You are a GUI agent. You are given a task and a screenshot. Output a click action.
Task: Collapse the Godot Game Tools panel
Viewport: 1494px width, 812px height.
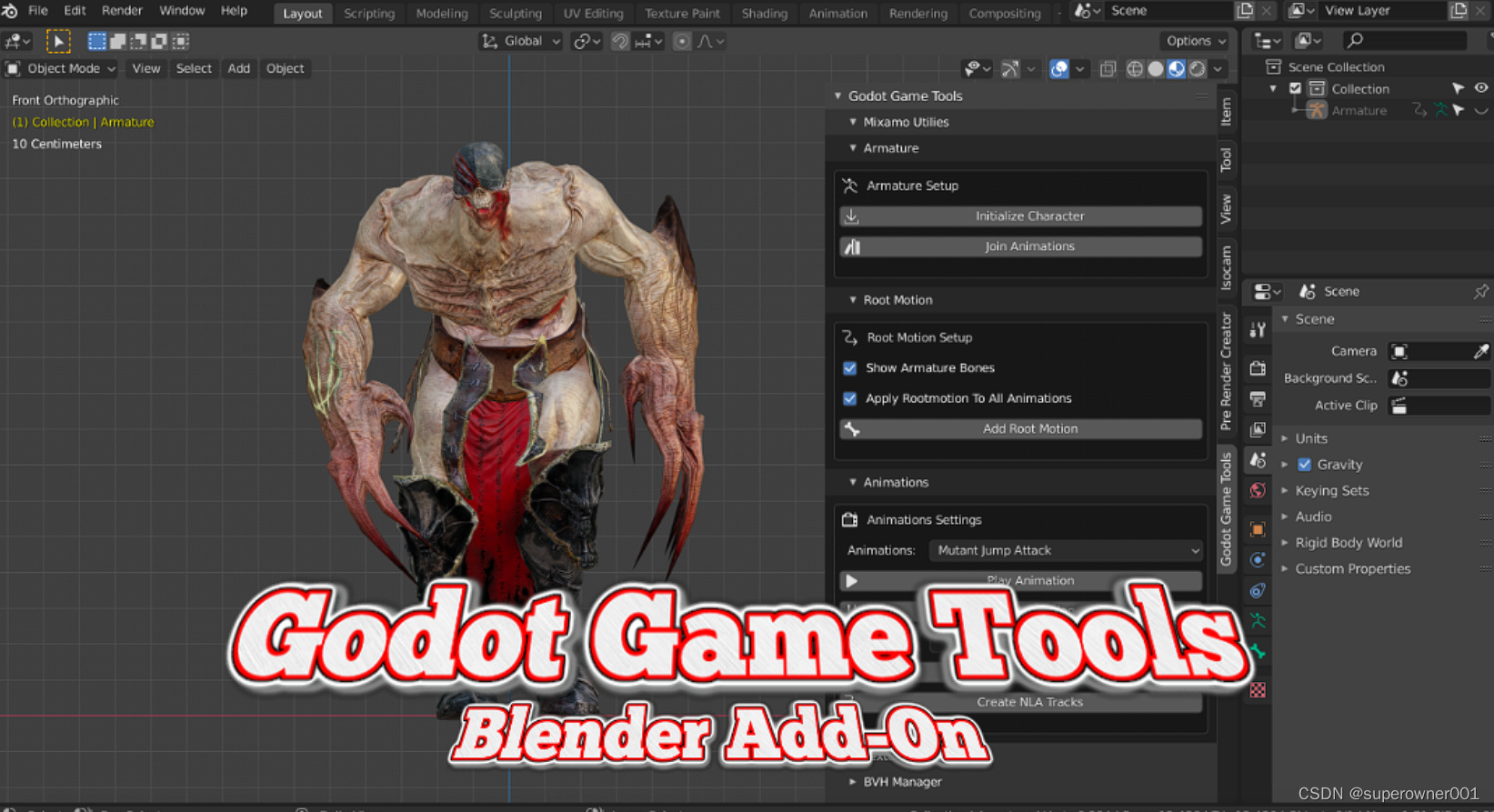click(838, 95)
